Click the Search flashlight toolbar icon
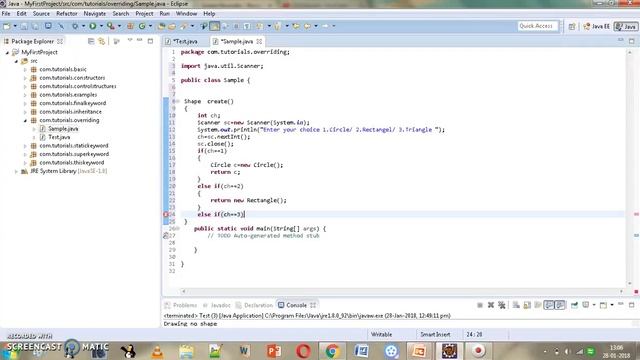Viewport: 640px width, 360px height. point(184,26)
